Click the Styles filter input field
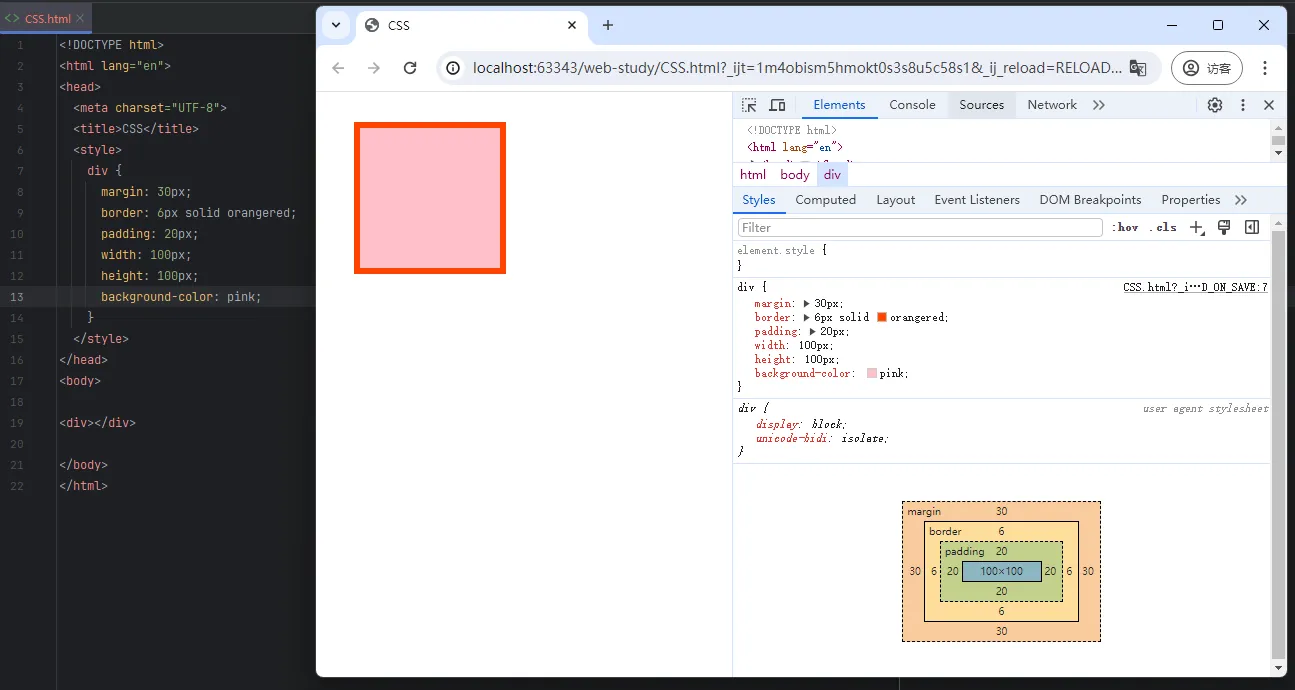The height and width of the screenshot is (690, 1295). (919, 228)
